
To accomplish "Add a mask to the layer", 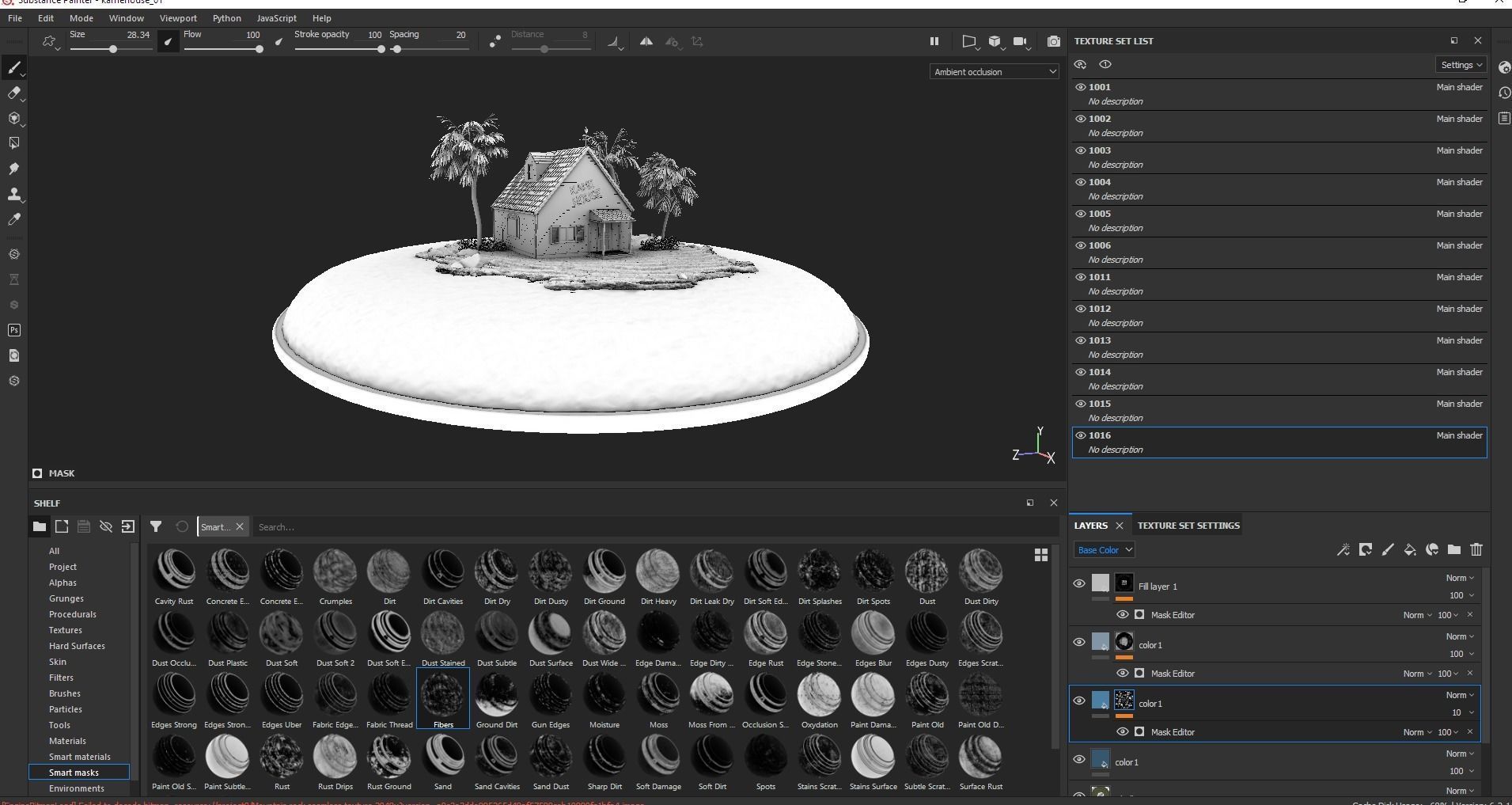I will (1366, 550).
